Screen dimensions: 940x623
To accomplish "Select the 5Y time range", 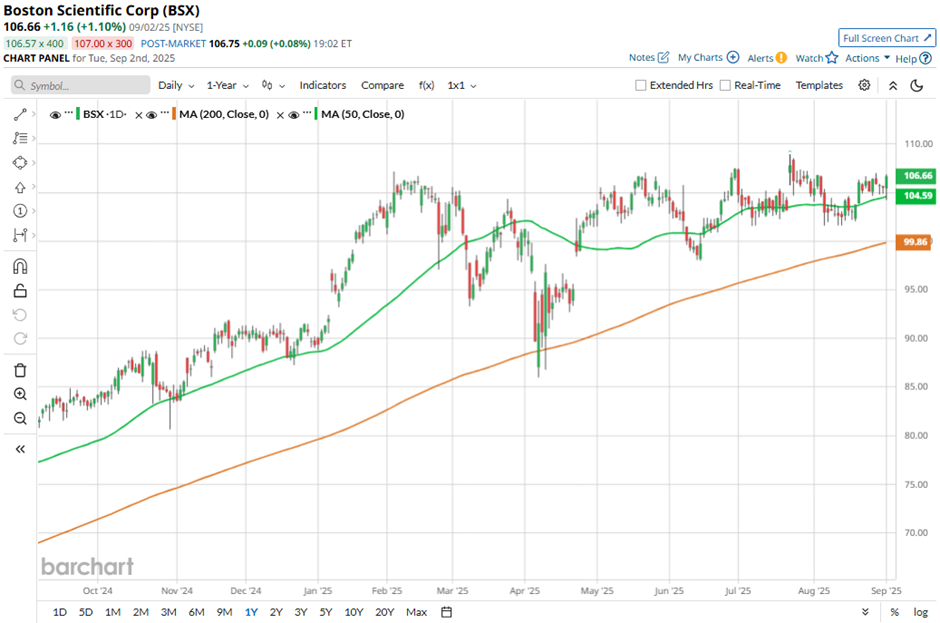I will (326, 612).
